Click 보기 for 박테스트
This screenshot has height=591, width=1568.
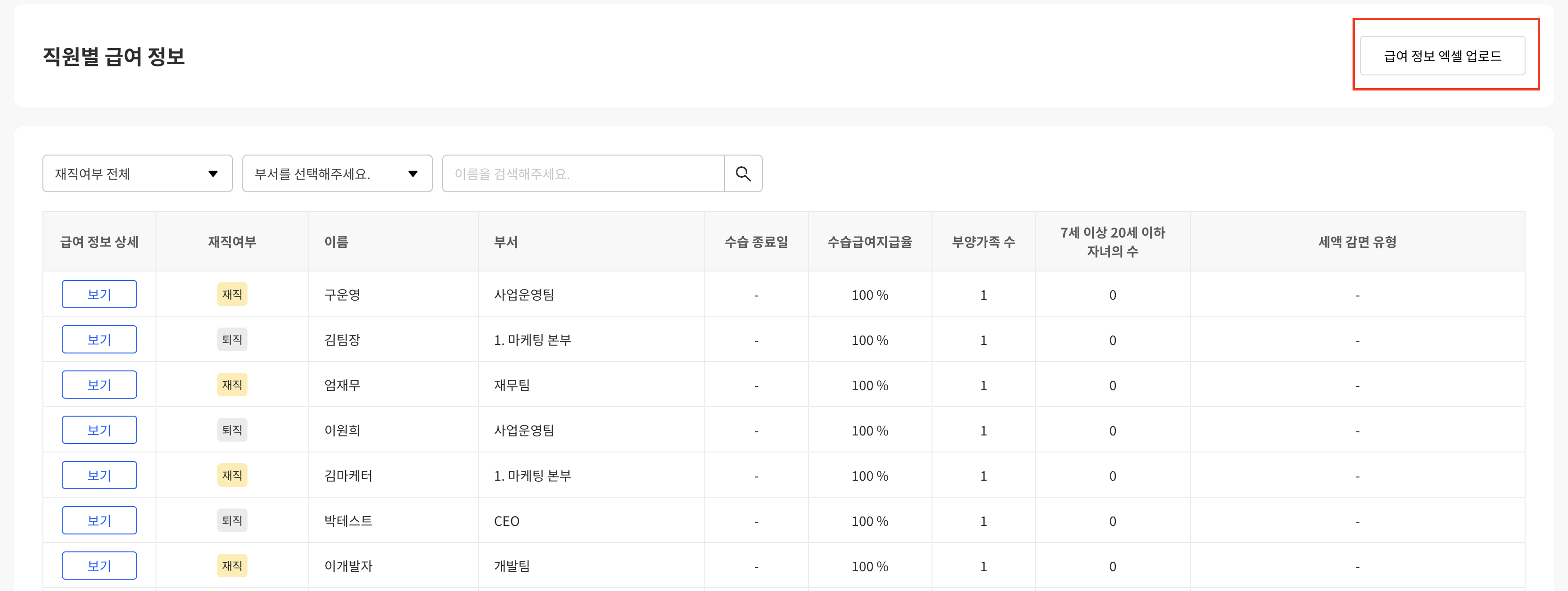pos(99,520)
